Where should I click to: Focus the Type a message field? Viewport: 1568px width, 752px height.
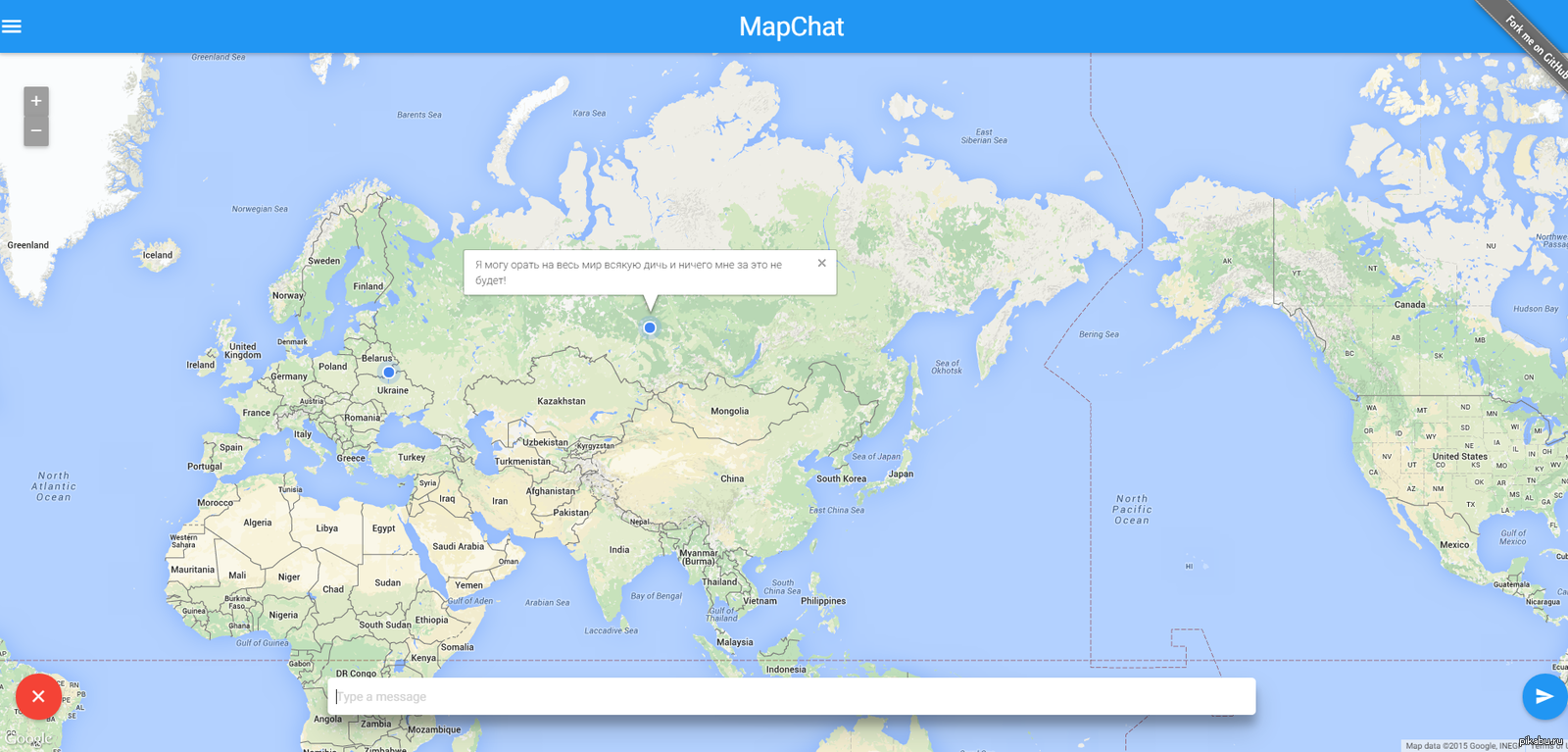pos(791,697)
